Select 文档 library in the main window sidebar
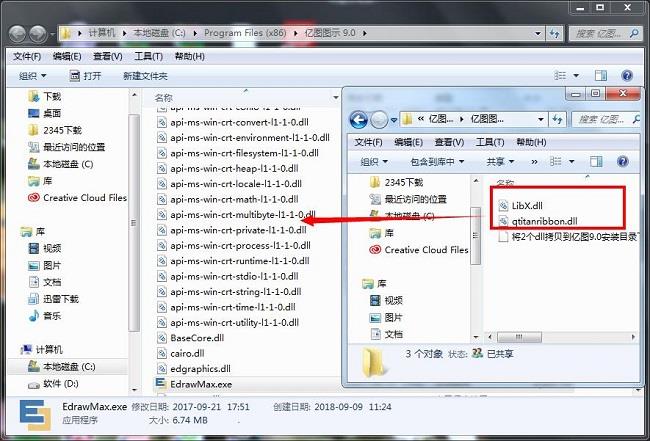Image resolution: width=650 pixels, height=441 pixels. (x=44, y=282)
